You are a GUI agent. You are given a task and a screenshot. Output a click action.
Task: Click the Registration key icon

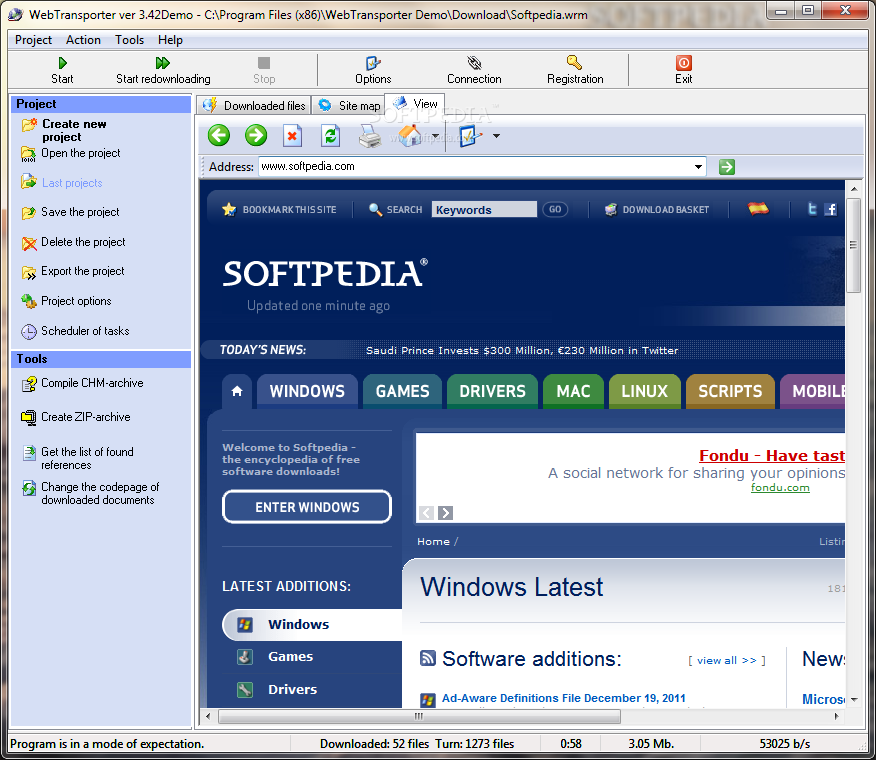point(575,63)
